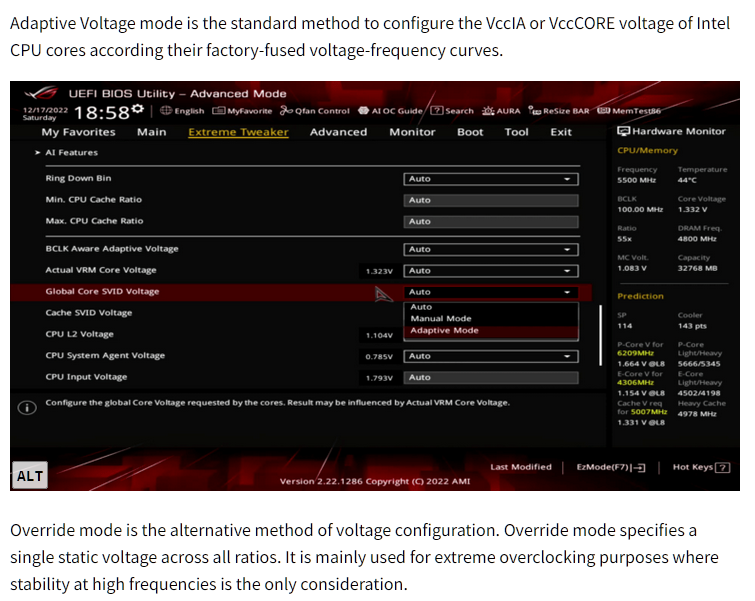Click the 0.785V System Agent value
Image resolution: width=755 pixels, height=601 pixels.
[x=379, y=356]
